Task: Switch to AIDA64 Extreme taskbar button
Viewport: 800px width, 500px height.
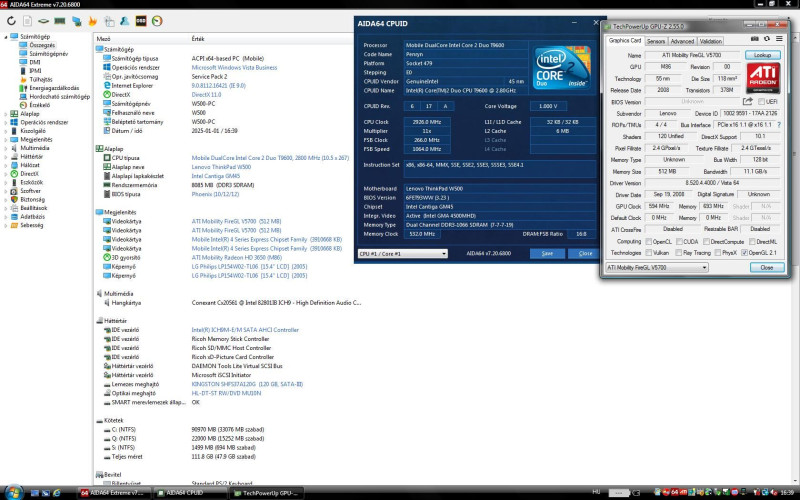Action: tap(114, 493)
